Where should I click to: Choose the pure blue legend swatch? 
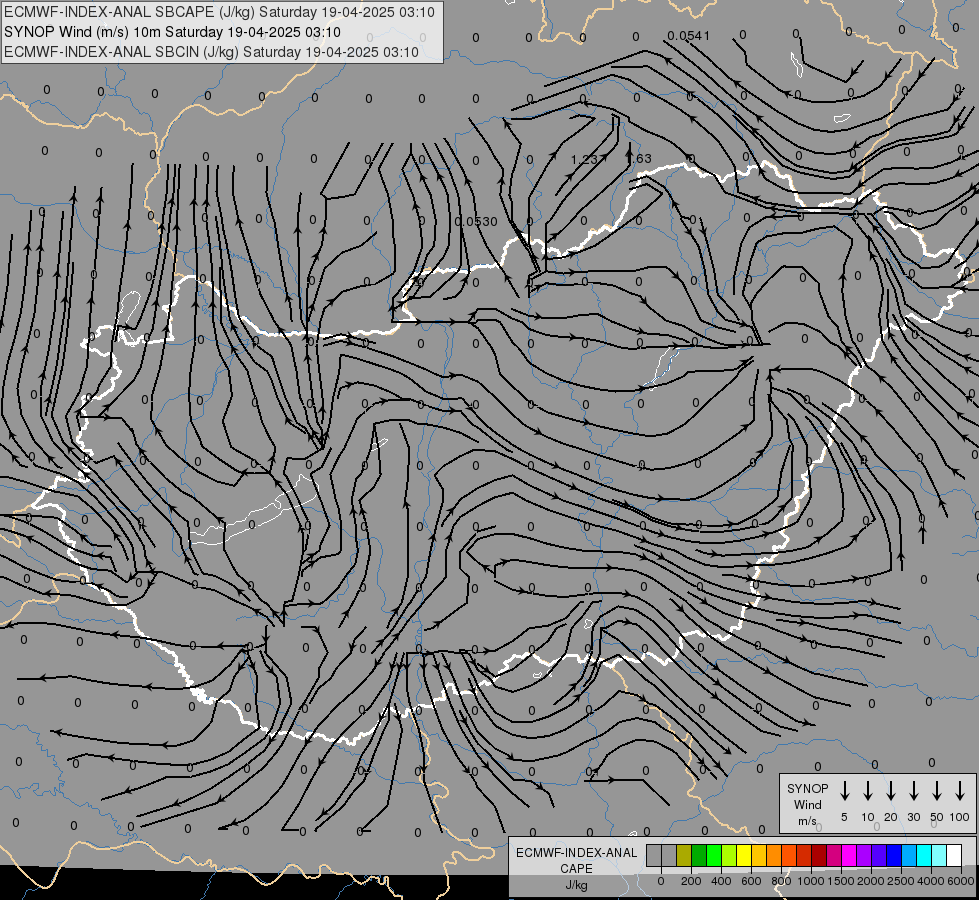[894, 855]
